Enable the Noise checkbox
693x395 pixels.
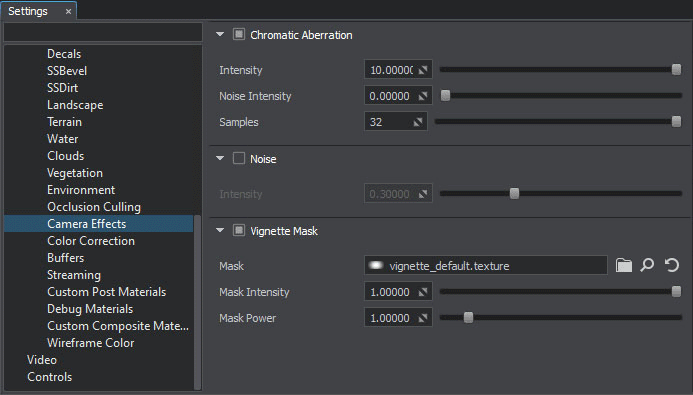click(239, 158)
